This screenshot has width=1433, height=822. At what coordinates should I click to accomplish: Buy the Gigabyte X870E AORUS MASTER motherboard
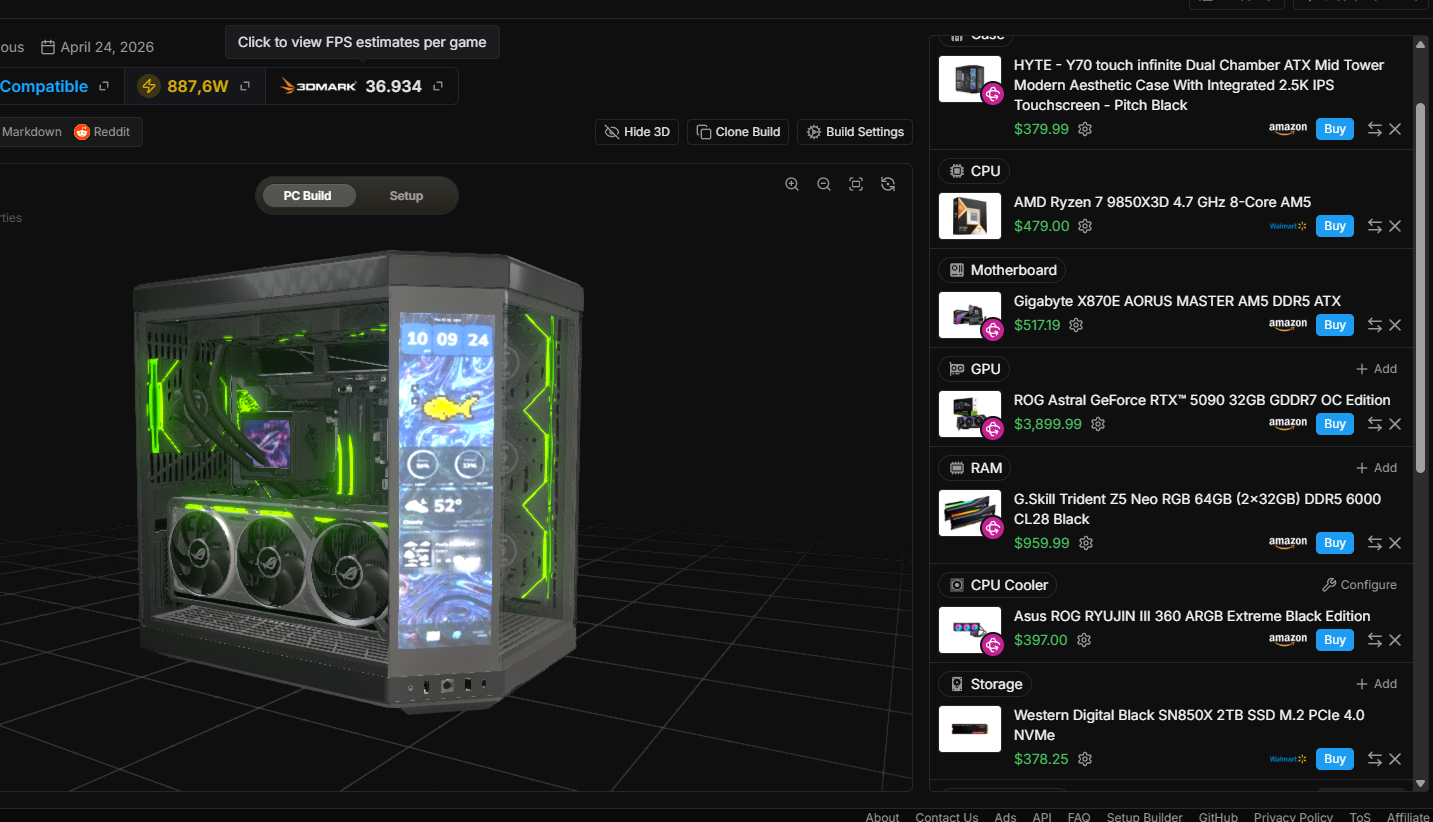[1335, 325]
